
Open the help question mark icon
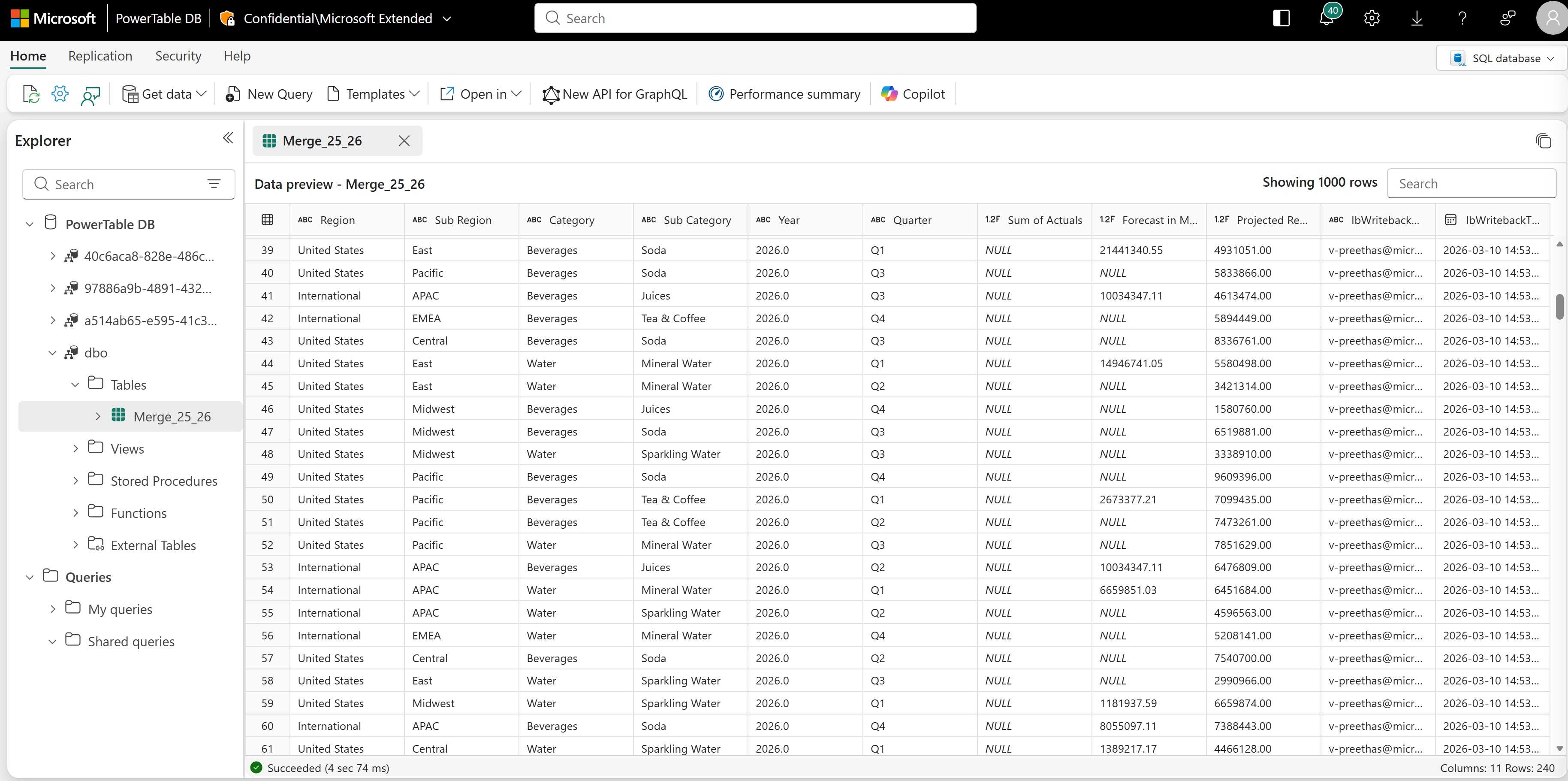1462,18
